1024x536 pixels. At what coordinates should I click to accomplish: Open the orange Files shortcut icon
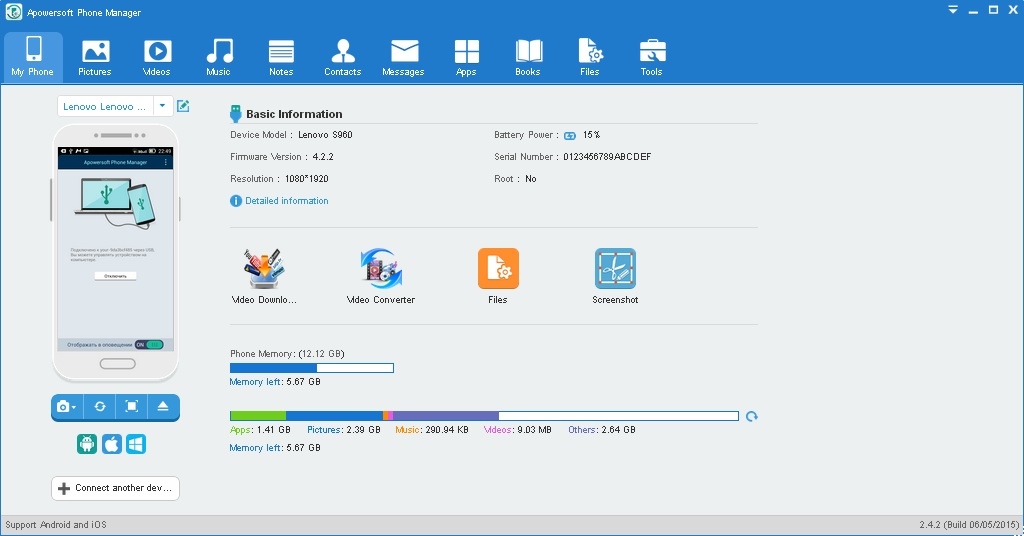(498, 269)
